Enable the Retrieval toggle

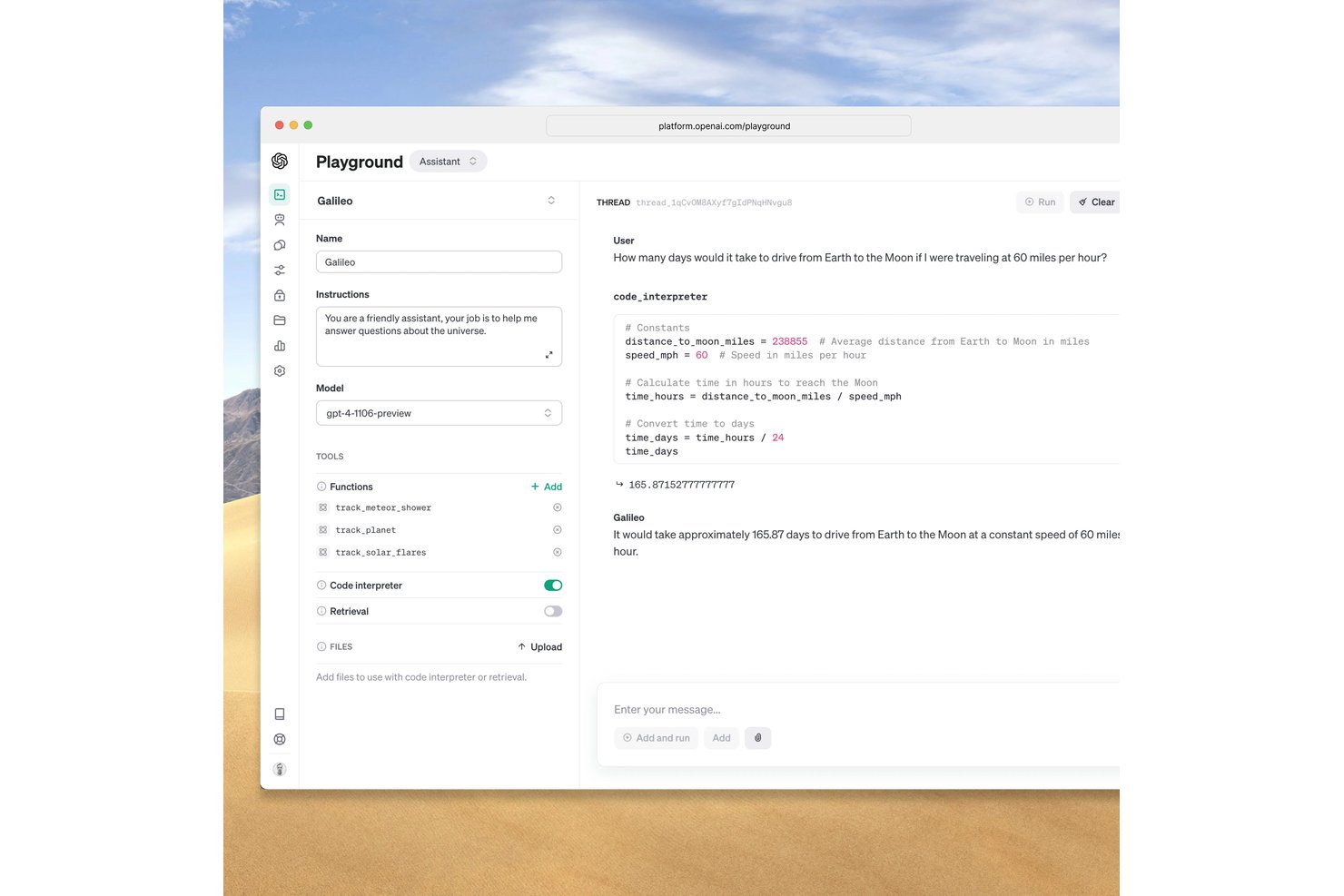[x=553, y=611]
